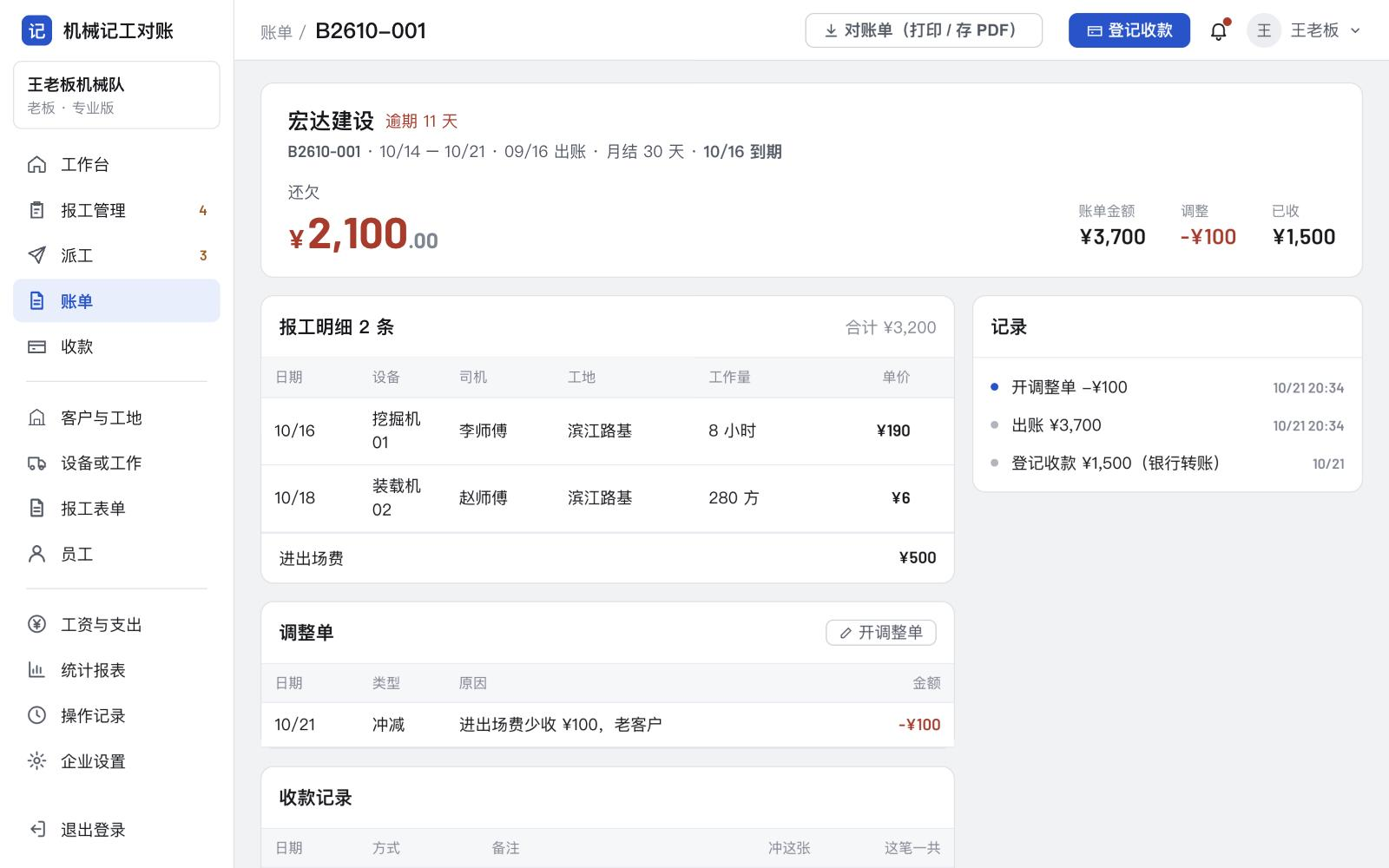Open 报工管理 clipboard icon
The image size is (1389, 868).
[x=36, y=210]
